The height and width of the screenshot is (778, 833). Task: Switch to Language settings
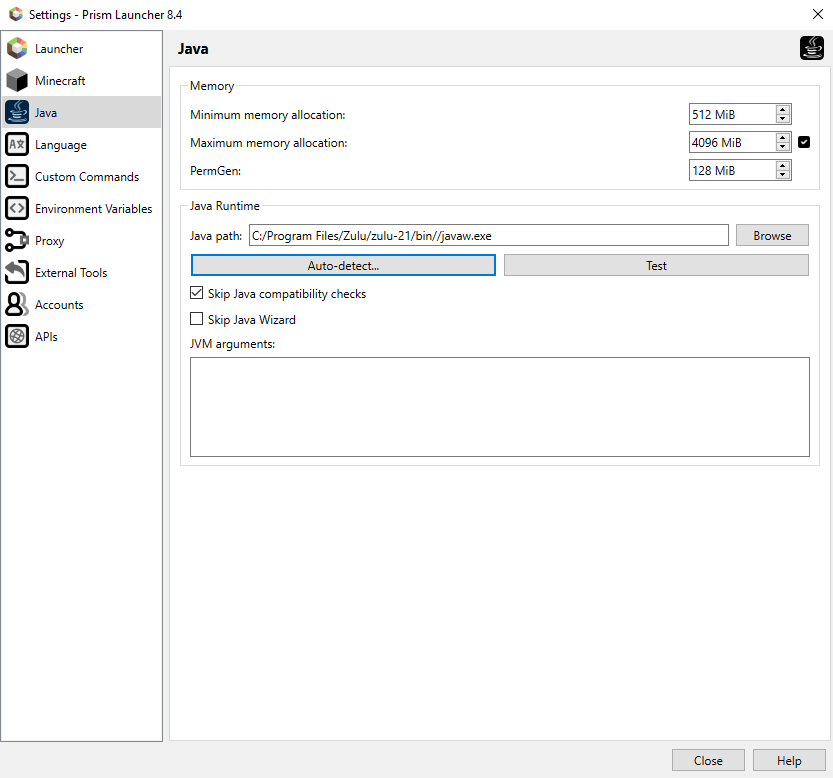(x=82, y=145)
